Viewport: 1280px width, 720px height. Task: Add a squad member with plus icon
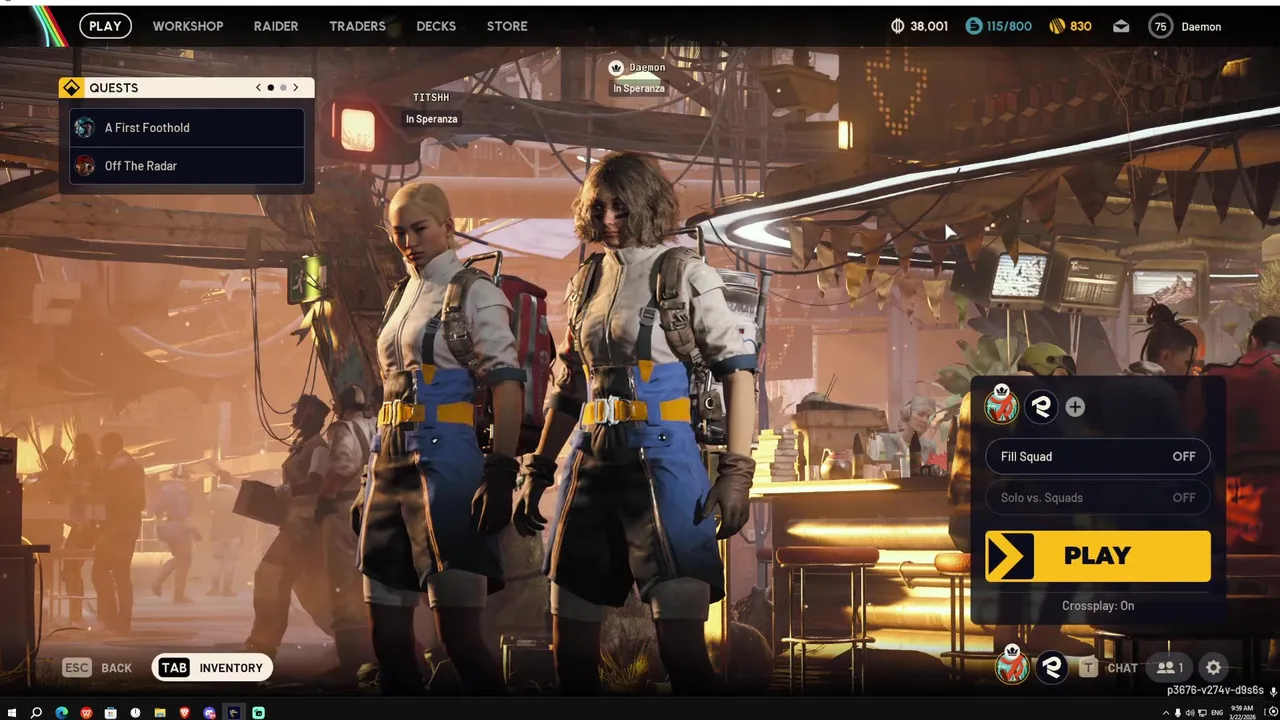point(1075,407)
